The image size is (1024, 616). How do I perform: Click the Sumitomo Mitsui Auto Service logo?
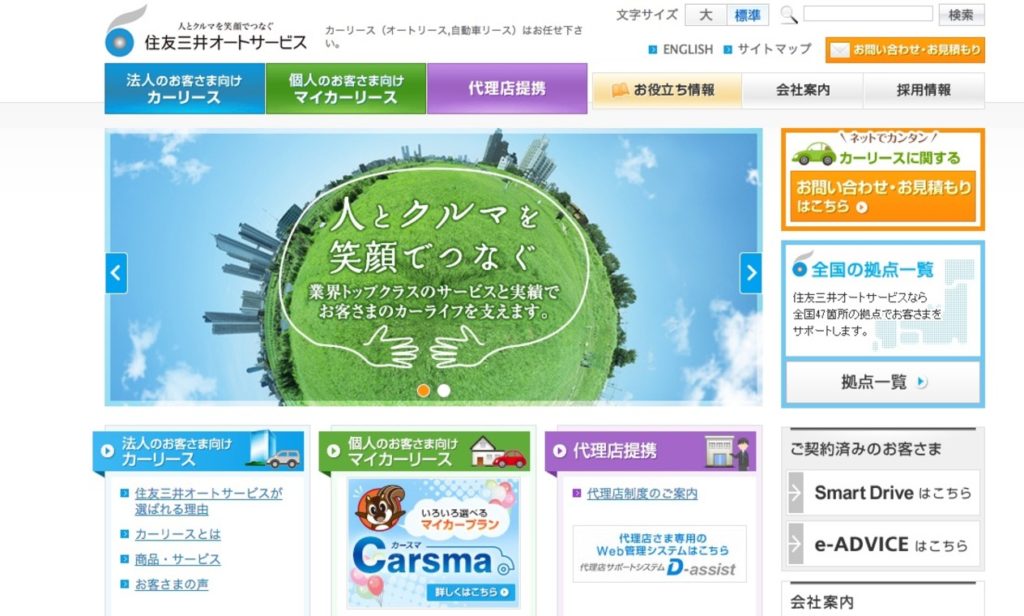[206, 31]
